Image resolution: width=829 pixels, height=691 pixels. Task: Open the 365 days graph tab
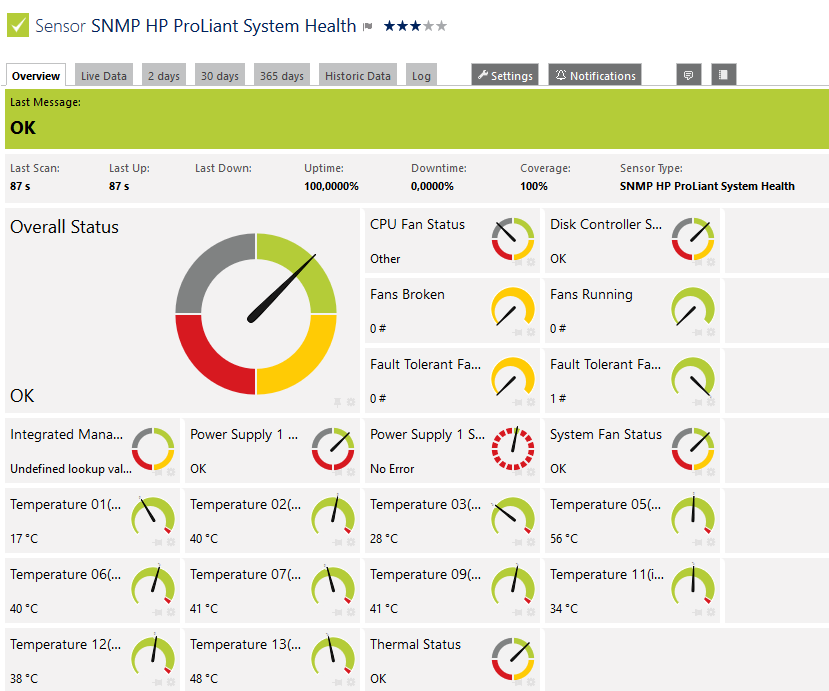282,75
